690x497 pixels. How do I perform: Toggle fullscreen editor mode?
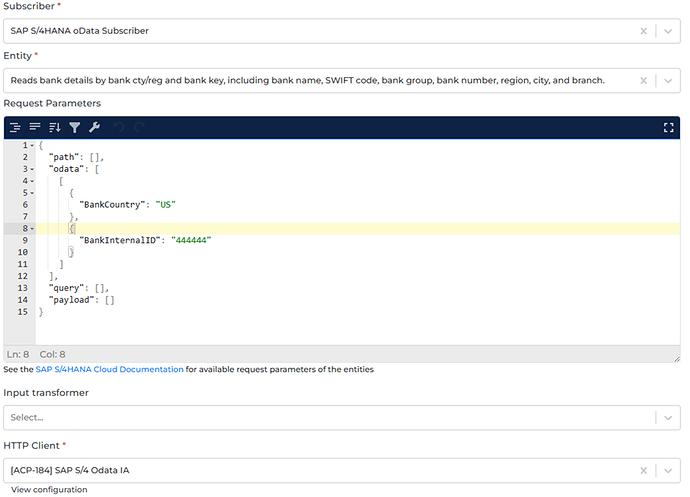click(668, 128)
